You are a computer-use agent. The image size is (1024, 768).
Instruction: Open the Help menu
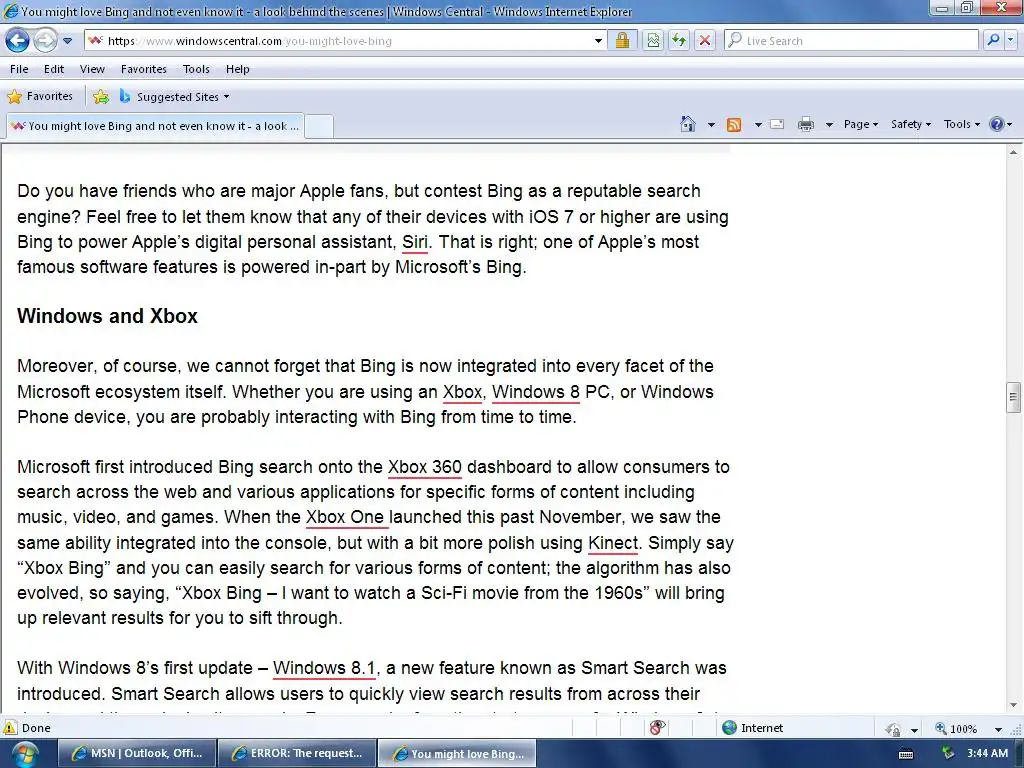click(x=238, y=69)
